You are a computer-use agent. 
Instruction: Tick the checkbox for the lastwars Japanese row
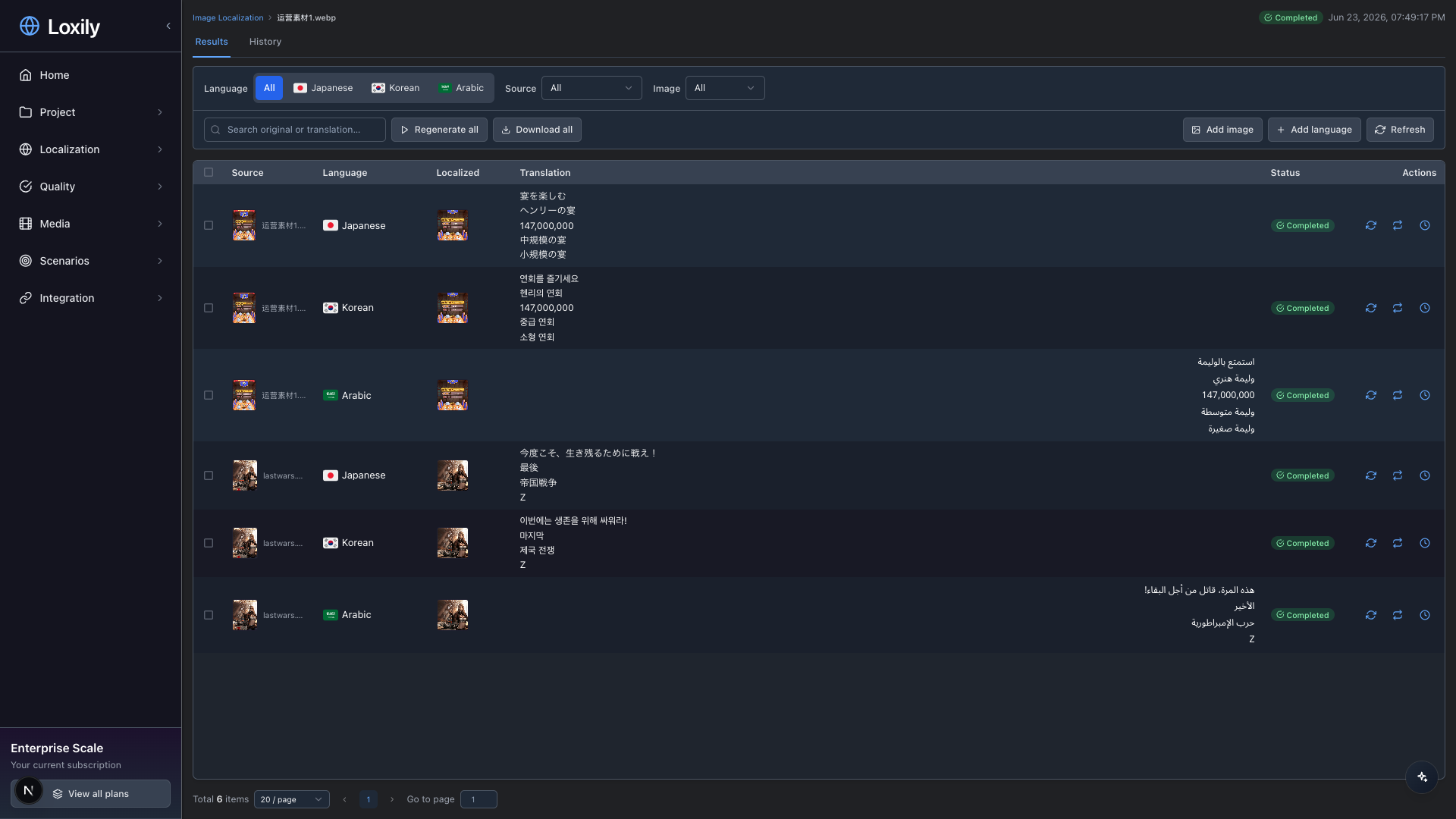pos(209,475)
